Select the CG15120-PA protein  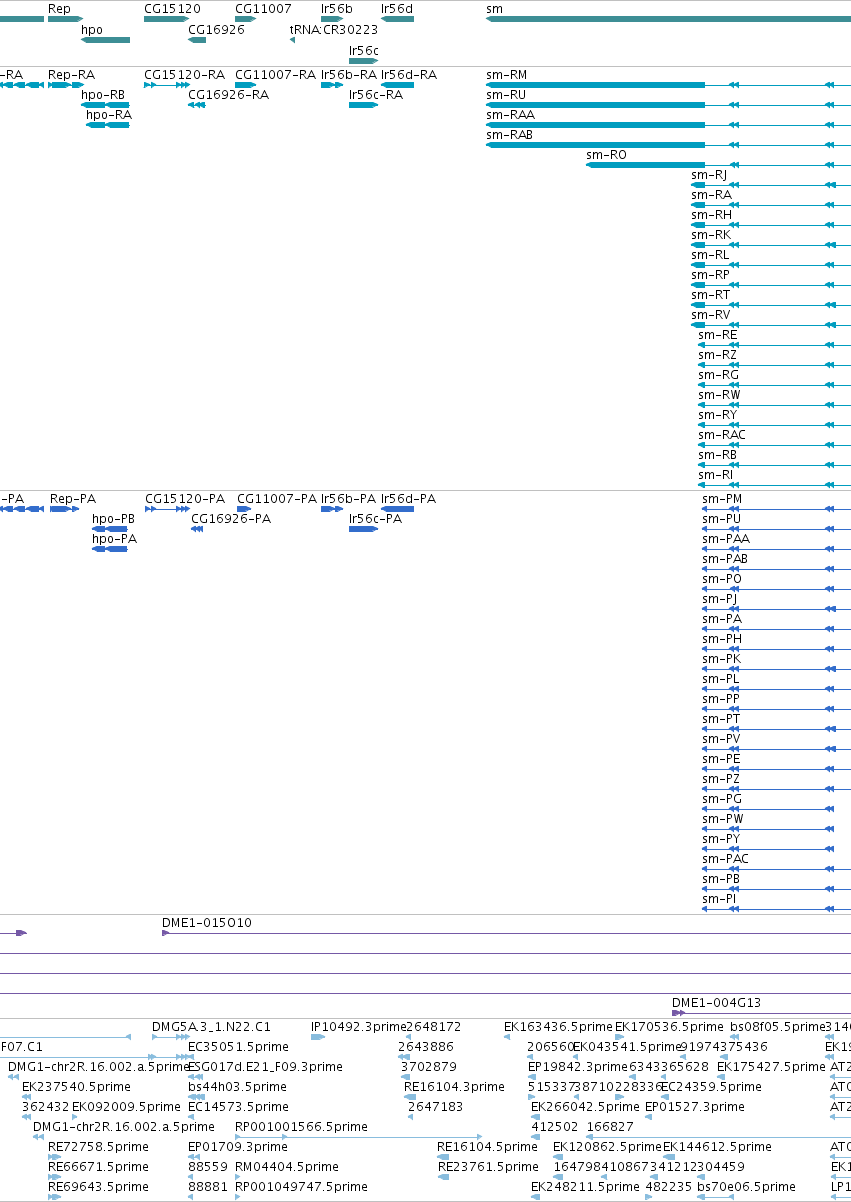point(167,509)
